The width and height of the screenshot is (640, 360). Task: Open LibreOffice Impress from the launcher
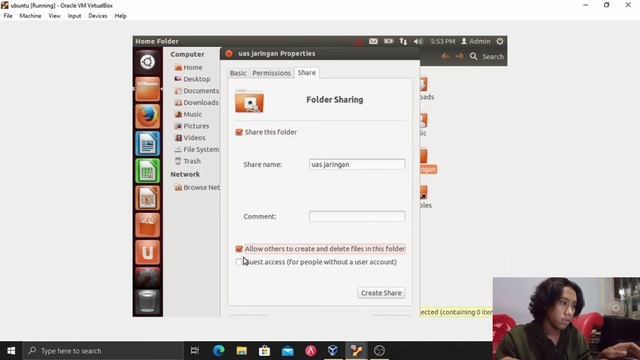point(147,198)
